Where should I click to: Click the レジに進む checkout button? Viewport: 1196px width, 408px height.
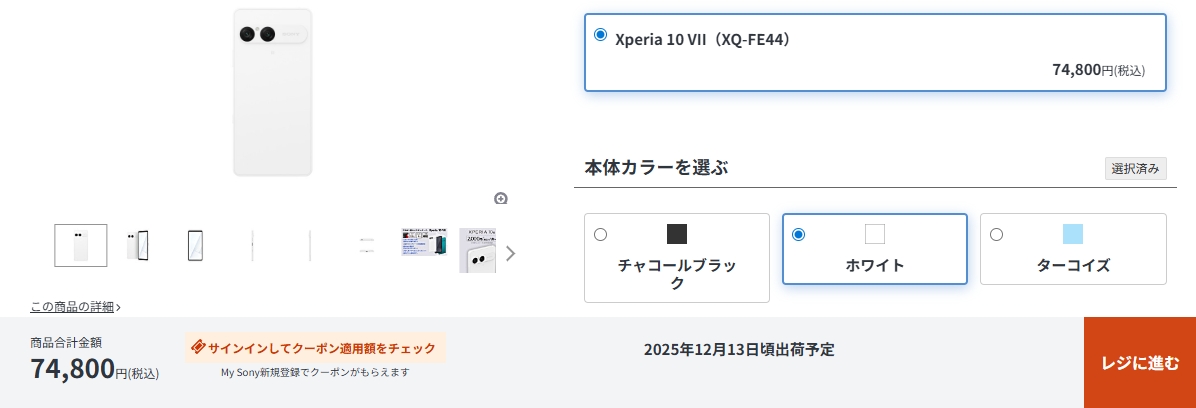1139,363
